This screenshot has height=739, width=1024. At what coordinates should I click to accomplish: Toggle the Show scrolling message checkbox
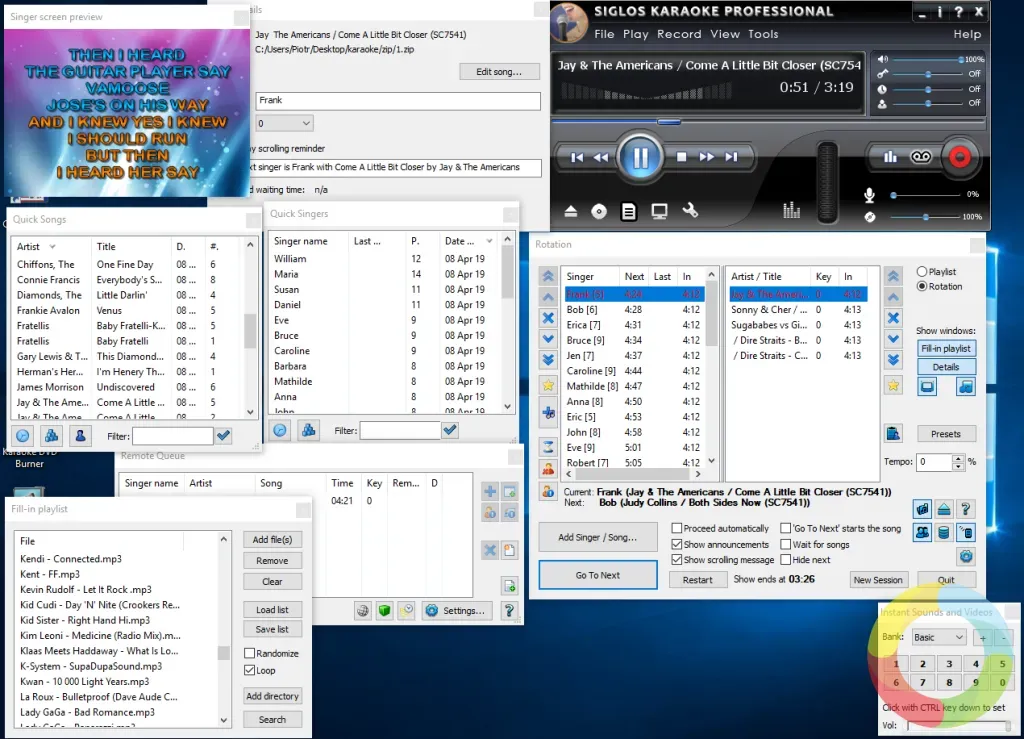pos(677,559)
